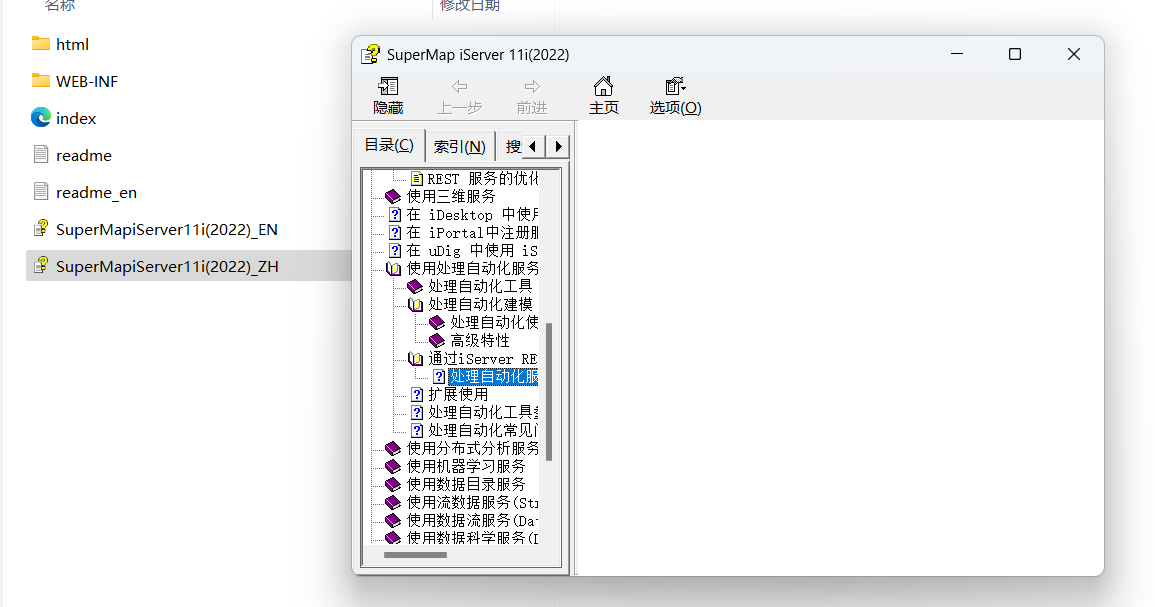Open the partially hidden 搜 search tab
Viewport: 1155px width, 607px height.
coord(511,147)
